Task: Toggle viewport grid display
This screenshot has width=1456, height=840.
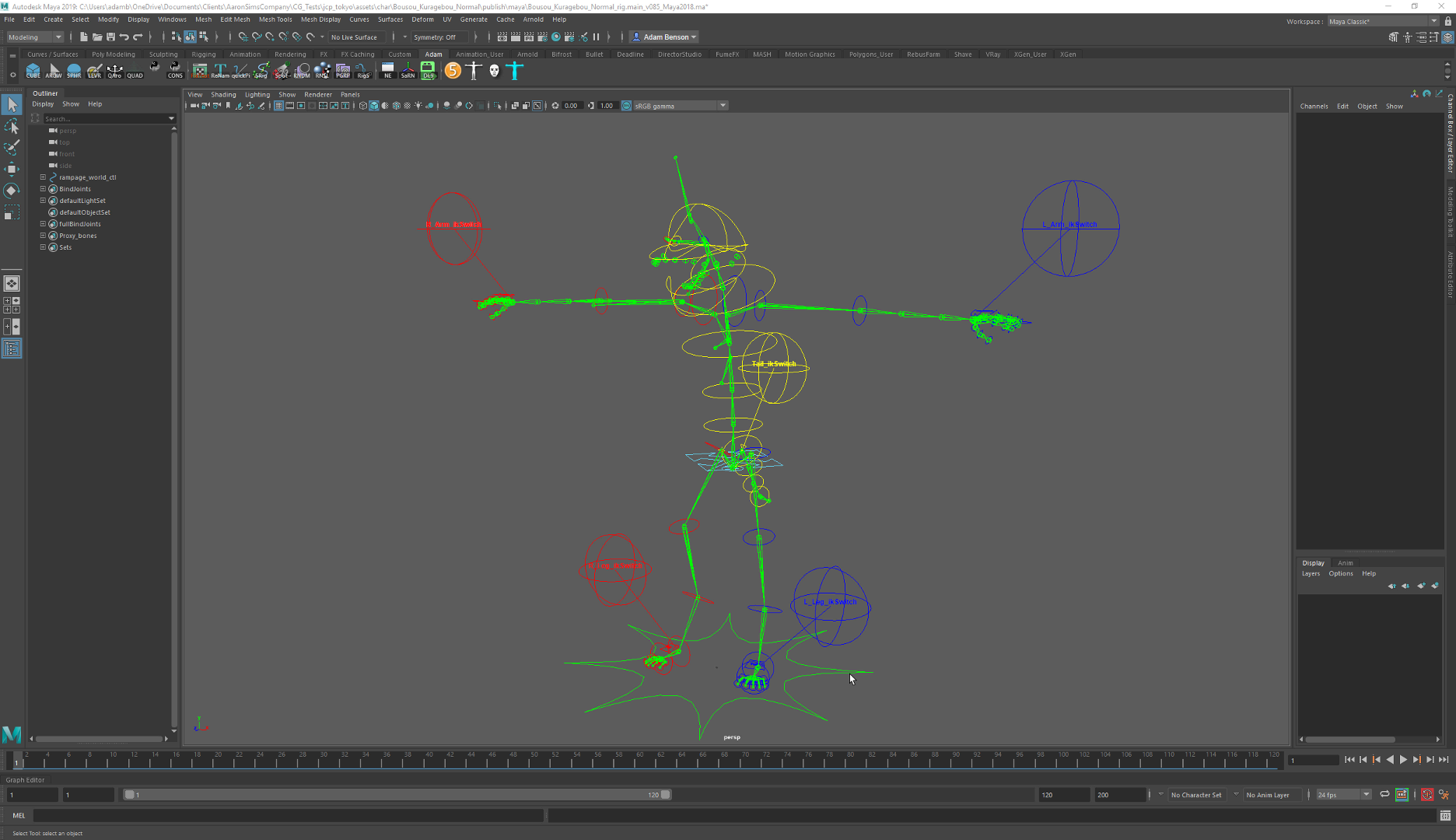Action: tap(278, 106)
